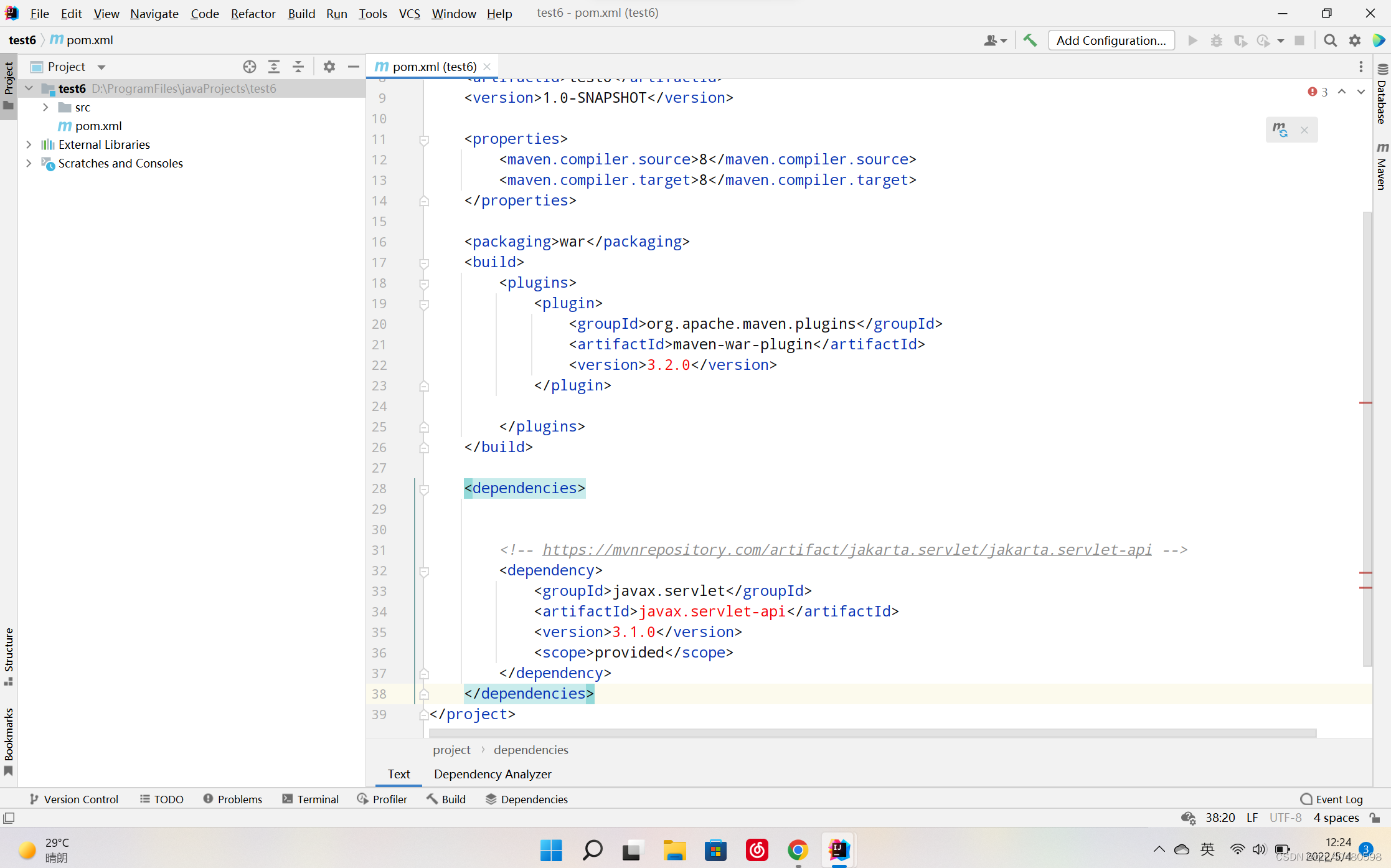Image resolution: width=1391 pixels, height=868 pixels.
Task: Click the Terminal bottom panel button
Action: pos(317,799)
